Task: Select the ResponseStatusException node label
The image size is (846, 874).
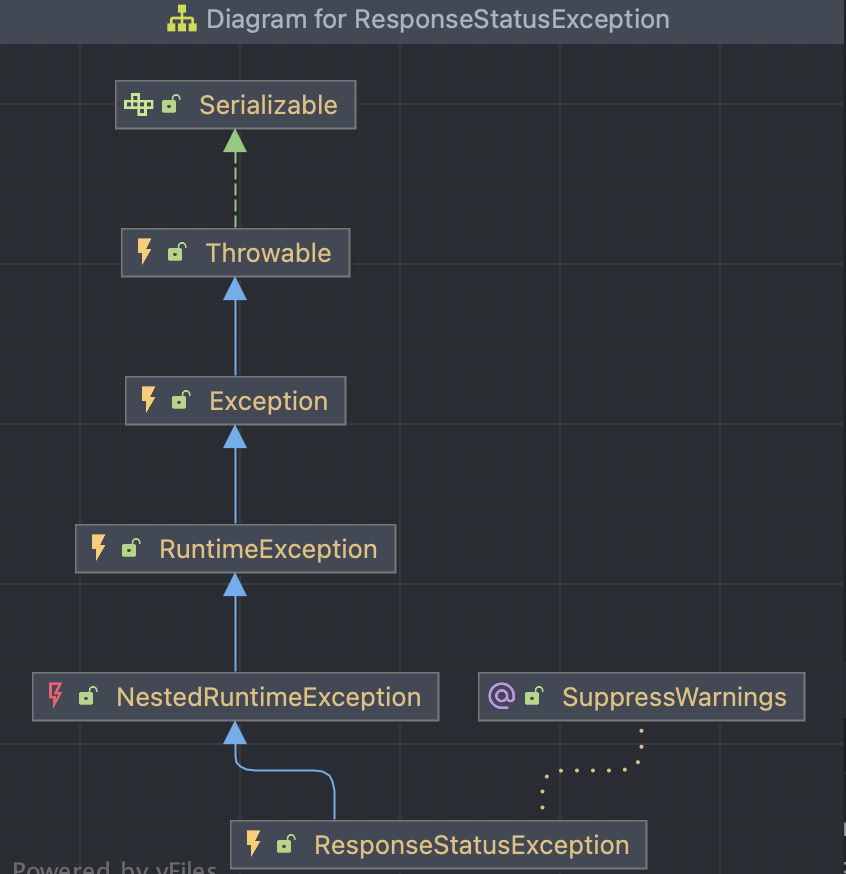Action: 471,845
